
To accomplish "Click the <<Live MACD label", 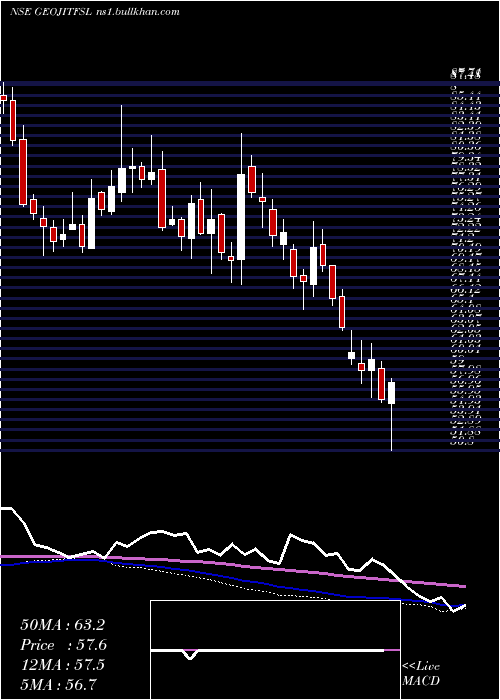I will click(x=421, y=673).
